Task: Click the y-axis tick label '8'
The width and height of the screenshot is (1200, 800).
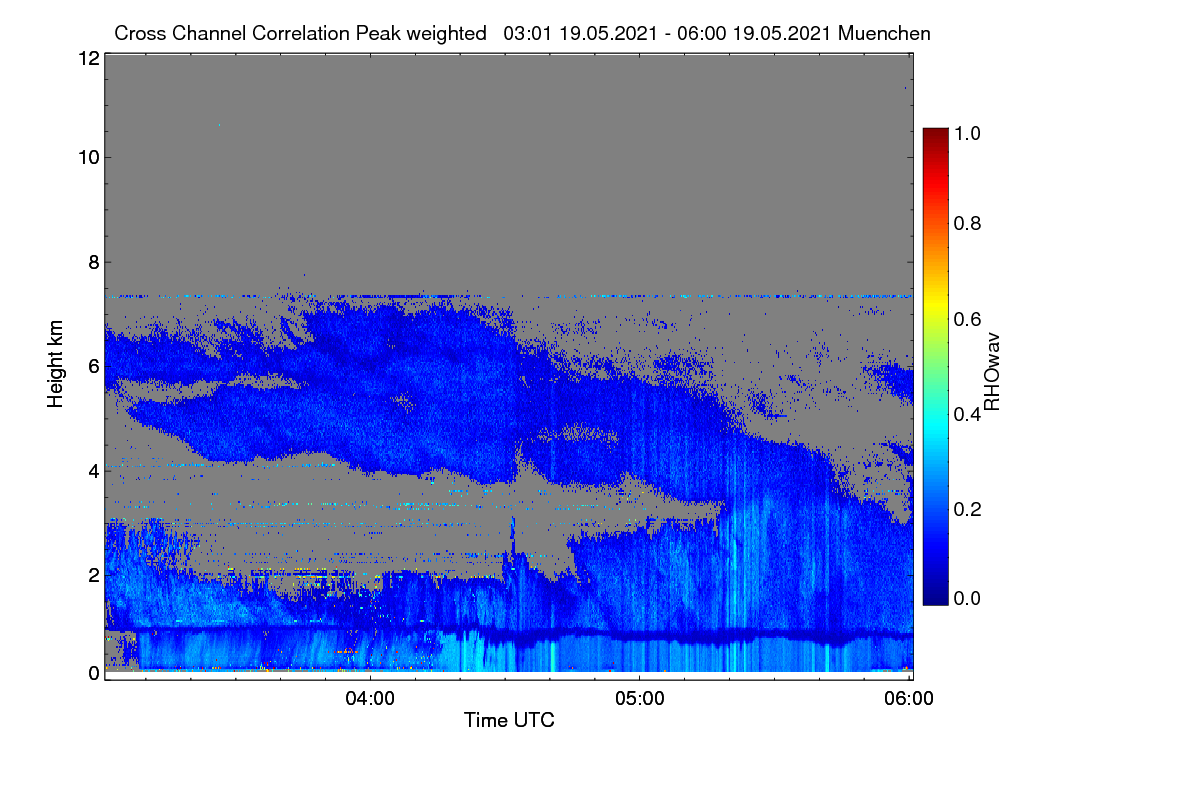Action: pyautogui.click(x=92, y=262)
